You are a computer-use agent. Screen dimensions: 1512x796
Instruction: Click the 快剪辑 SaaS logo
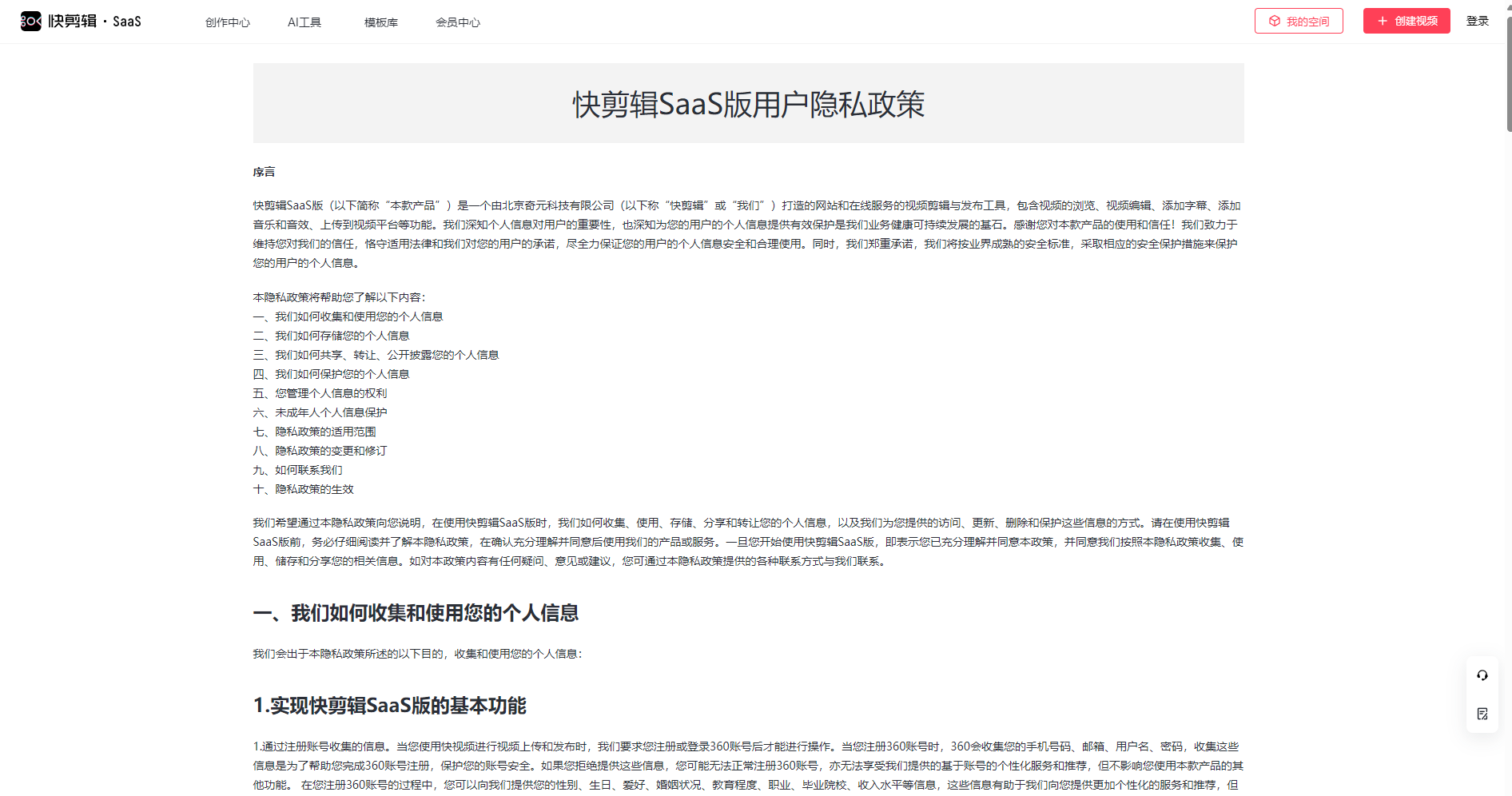pos(81,21)
